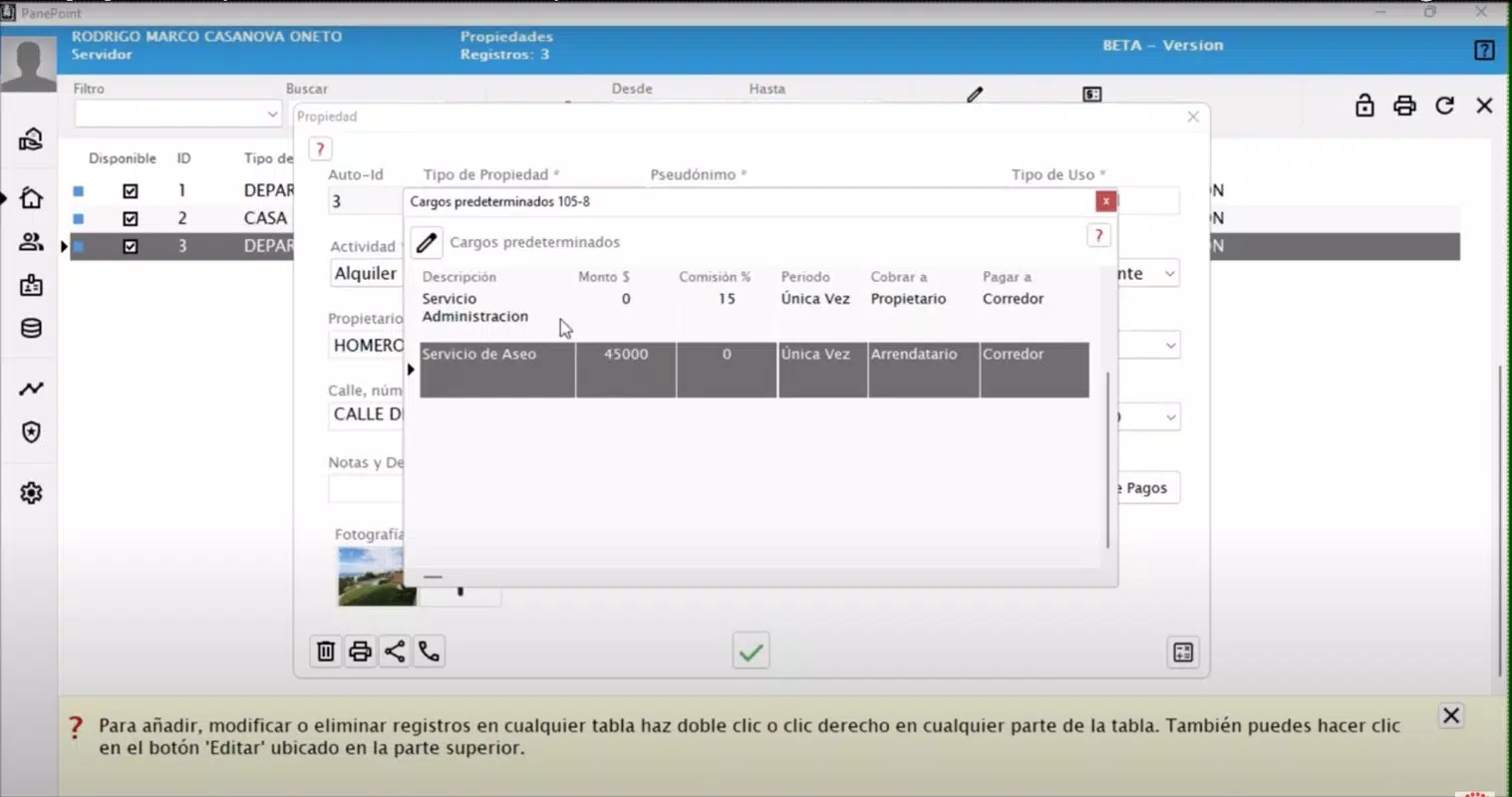Viewport: 1512px width, 797px height.
Task: Click the Cargos dialog vertical scrollbar
Action: click(1107, 459)
